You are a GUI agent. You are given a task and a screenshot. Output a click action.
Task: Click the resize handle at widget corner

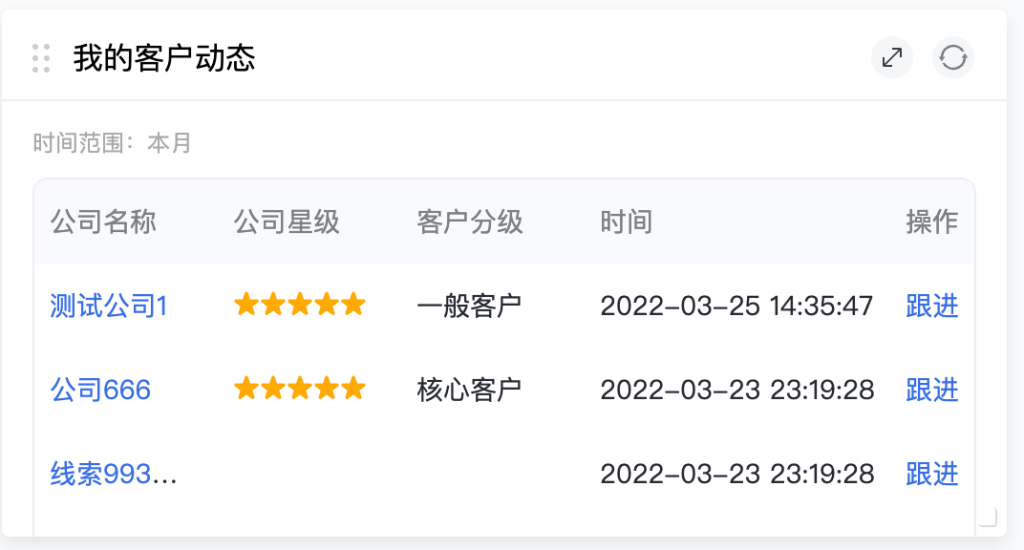point(987,516)
